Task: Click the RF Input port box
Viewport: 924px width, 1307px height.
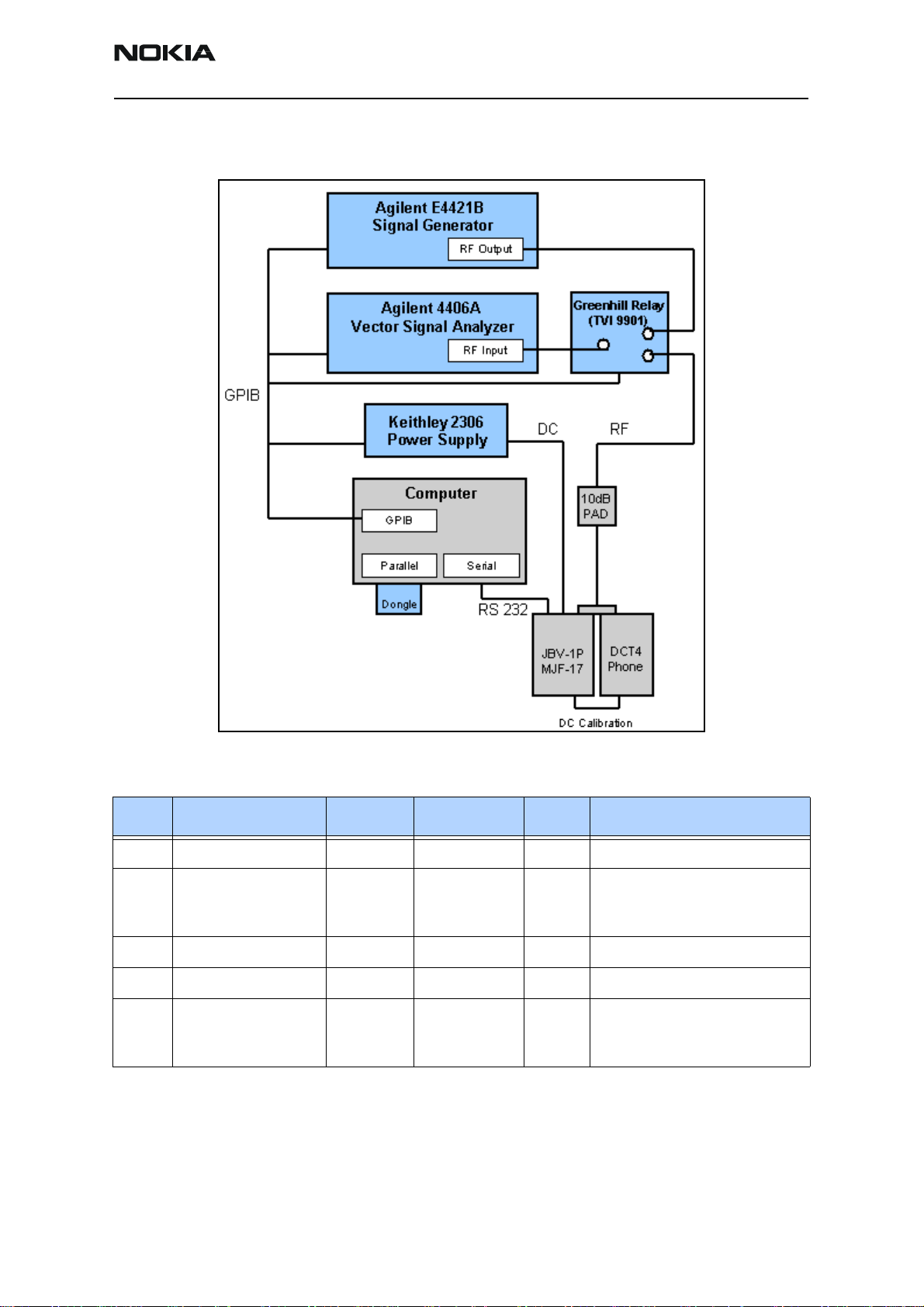Action: [486, 351]
